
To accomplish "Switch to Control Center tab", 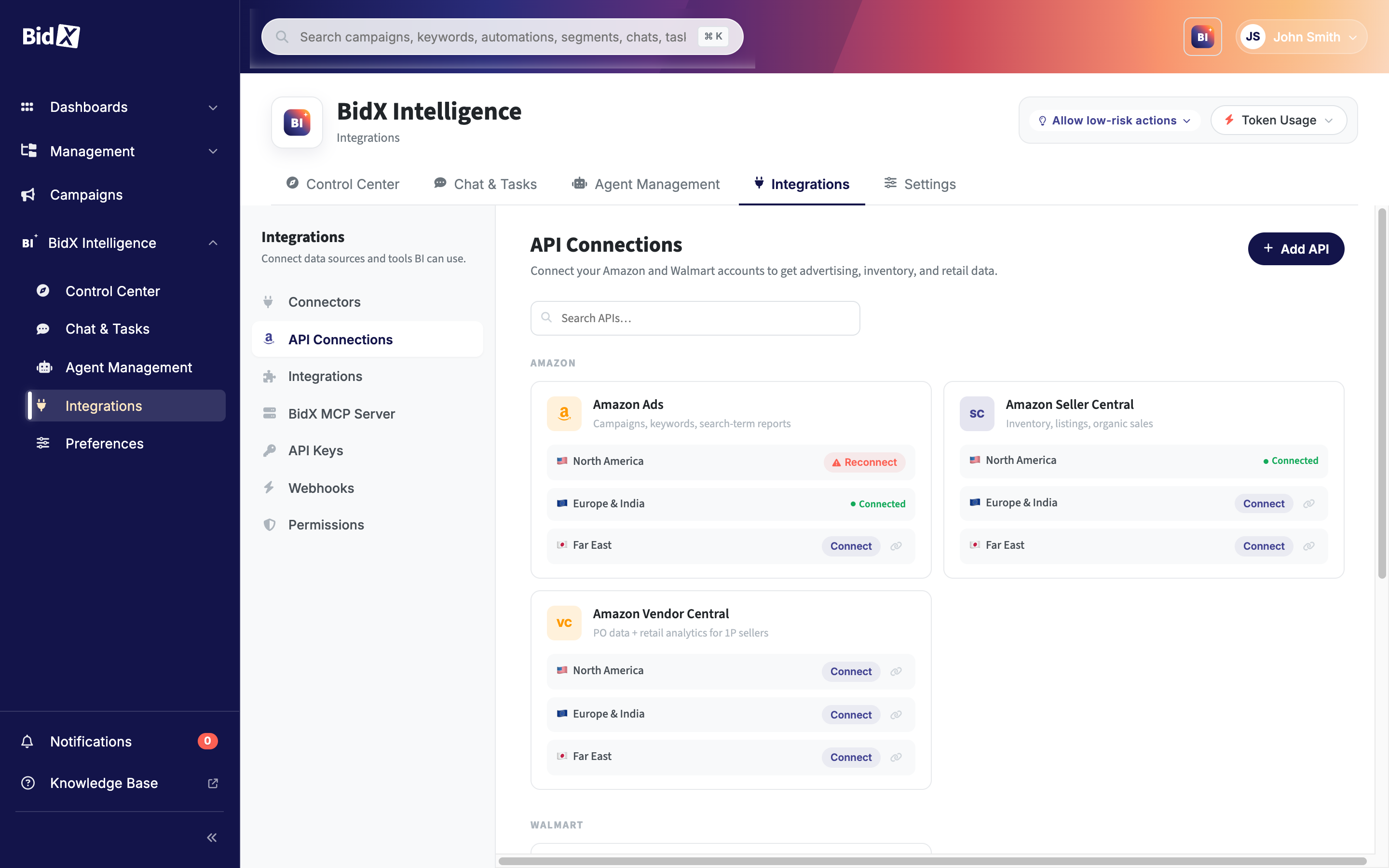I will (342, 184).
